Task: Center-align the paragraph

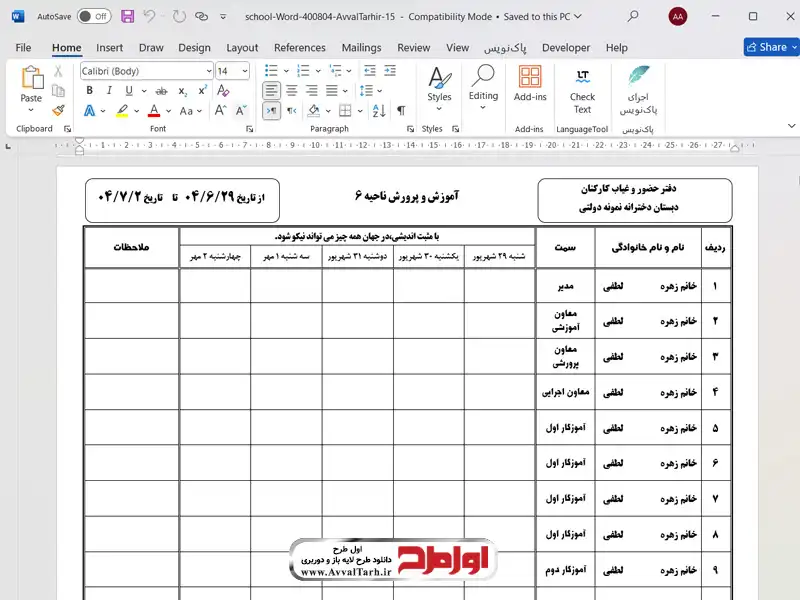Action: click(x=292, y=90)
